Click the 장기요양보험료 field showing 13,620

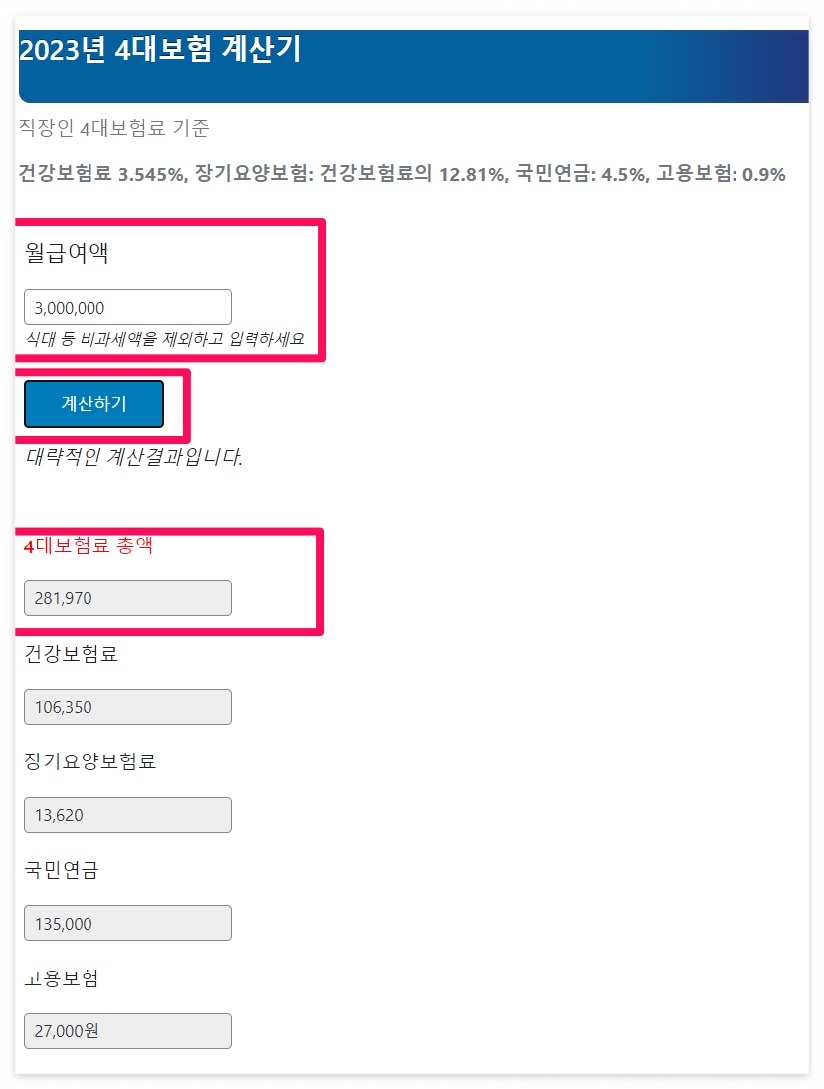[x=127, y=814]
